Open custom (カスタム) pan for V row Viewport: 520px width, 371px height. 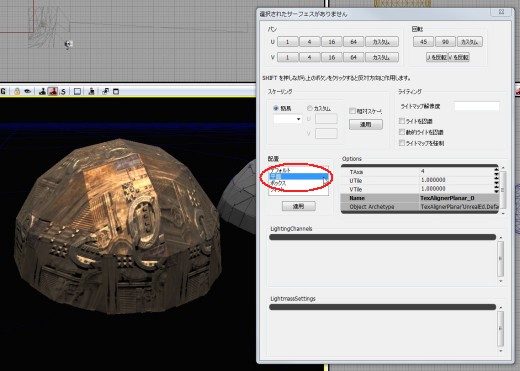382,57
